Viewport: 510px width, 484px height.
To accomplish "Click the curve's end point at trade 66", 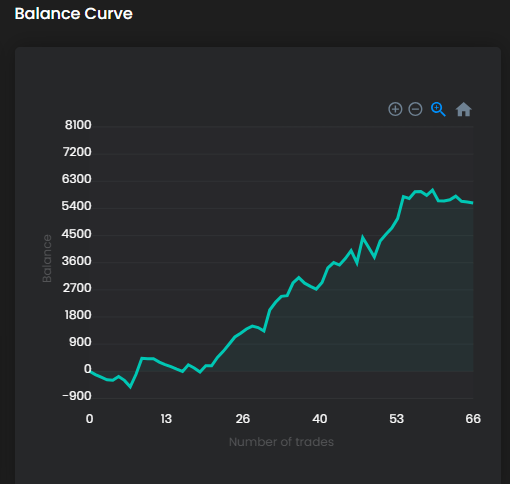I will click(473, 203).
